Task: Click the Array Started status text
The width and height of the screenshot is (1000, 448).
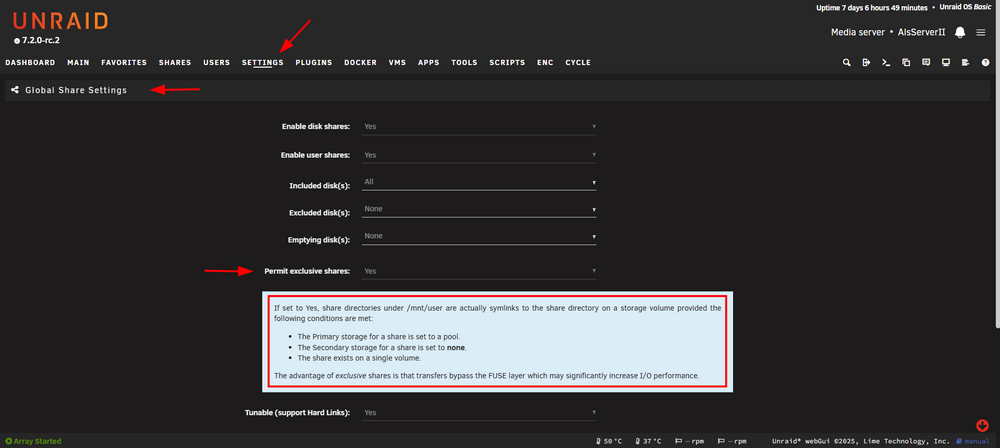Action: point(38,441)
